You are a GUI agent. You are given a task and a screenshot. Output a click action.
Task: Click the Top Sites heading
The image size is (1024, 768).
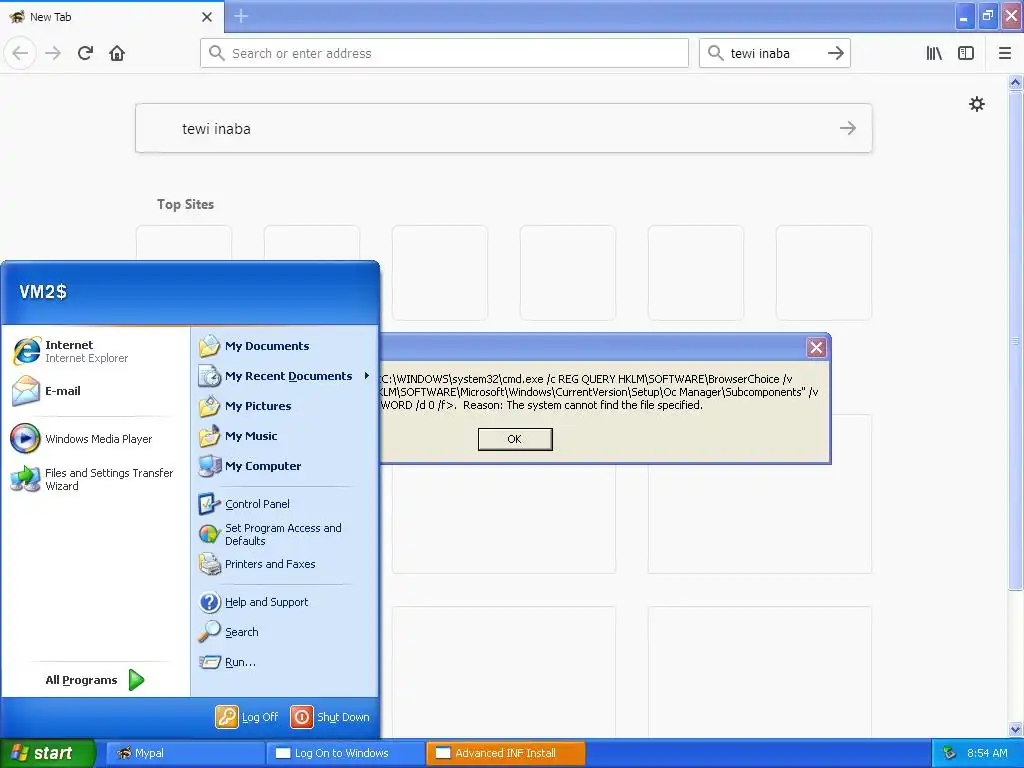click(185, 204)
